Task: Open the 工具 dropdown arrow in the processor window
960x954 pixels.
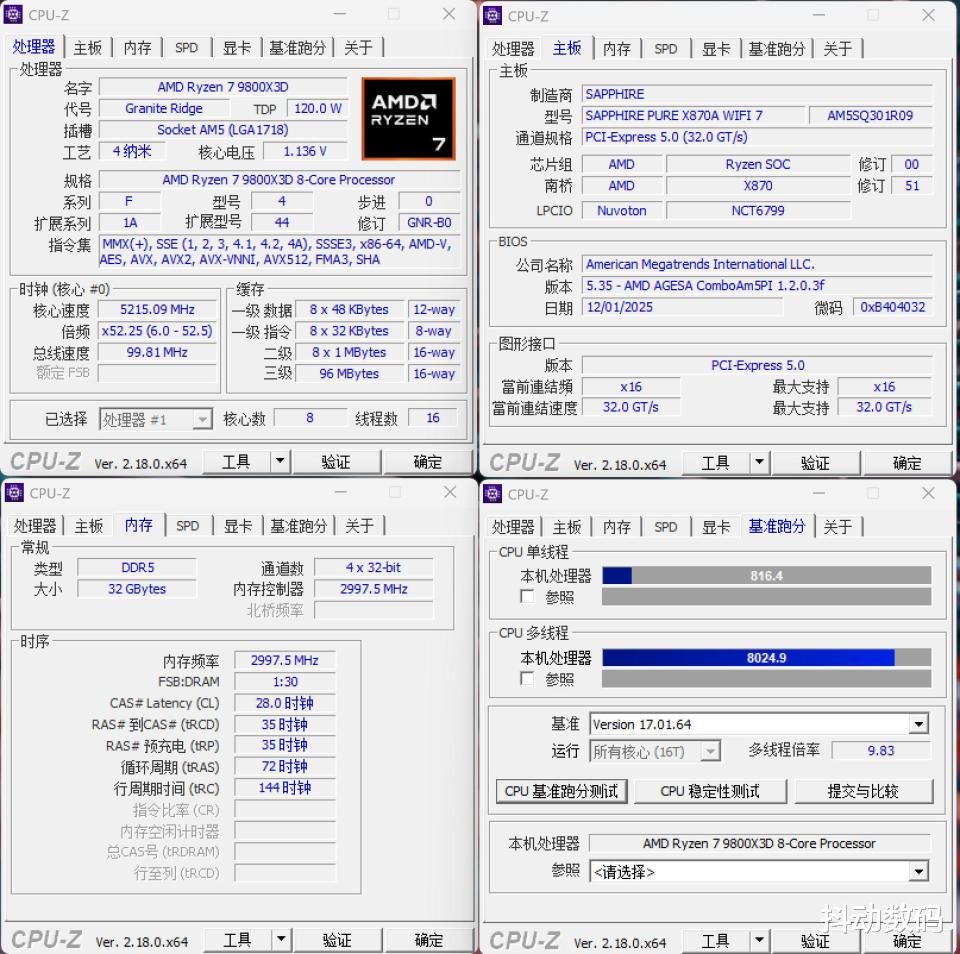Action: click(x=280, y=460)
